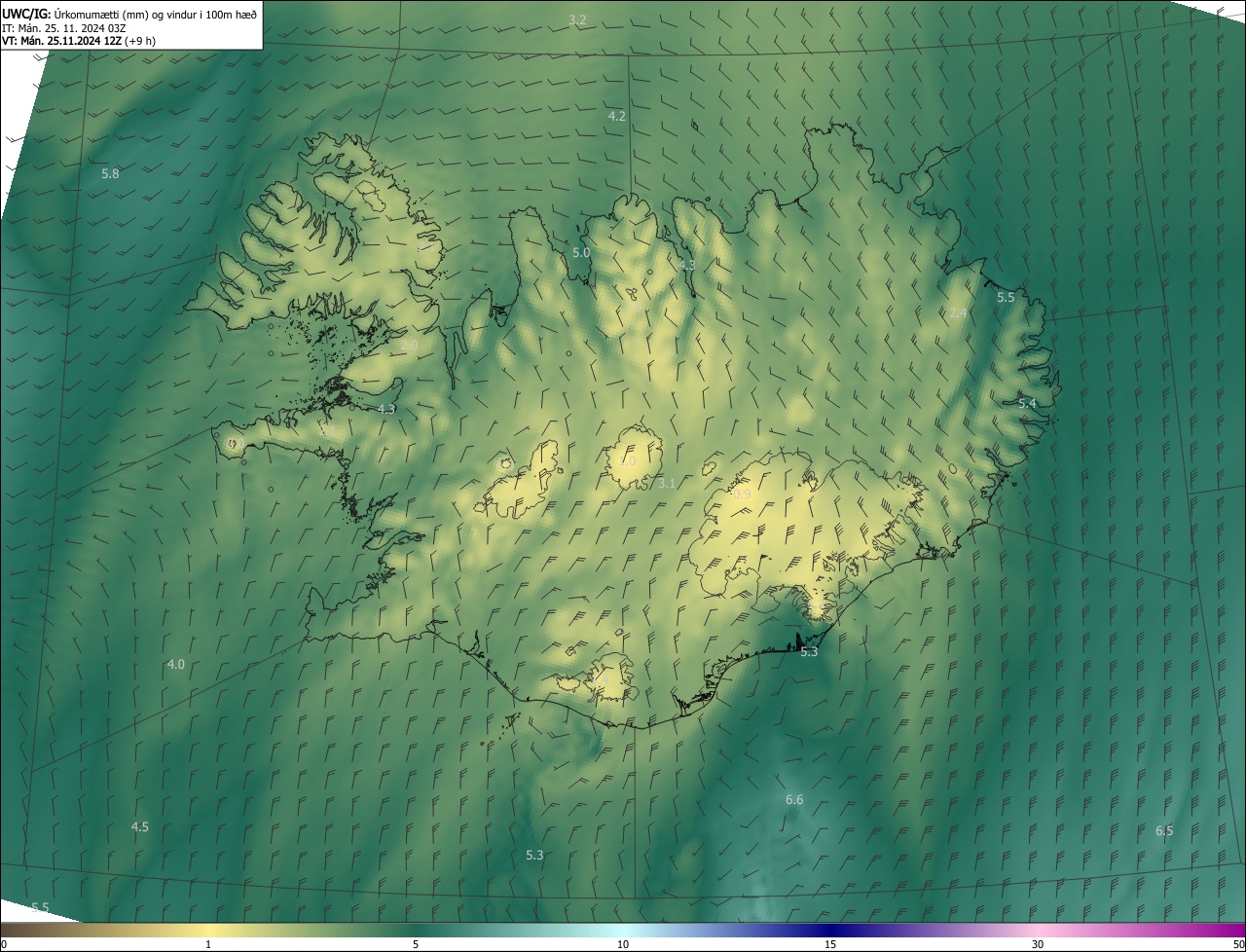
Task: Click the "2.4" value label on the map
Action: 958,313
